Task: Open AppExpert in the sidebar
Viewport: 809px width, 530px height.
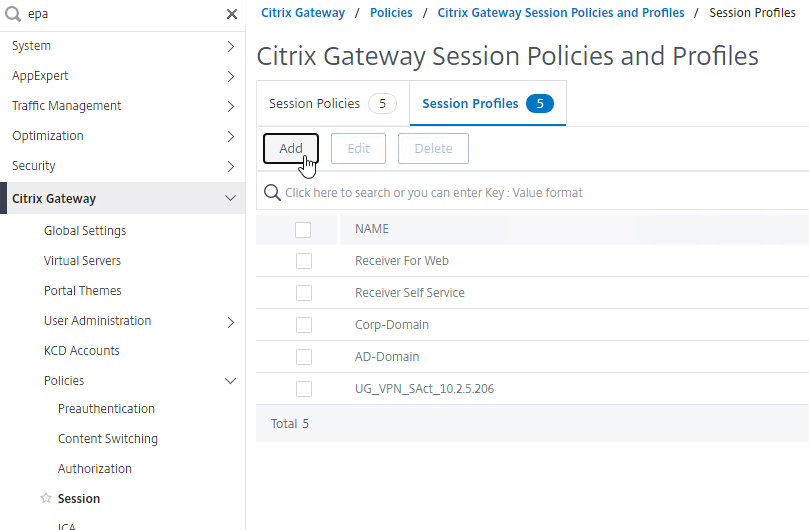Action: [x=40, y=76]
